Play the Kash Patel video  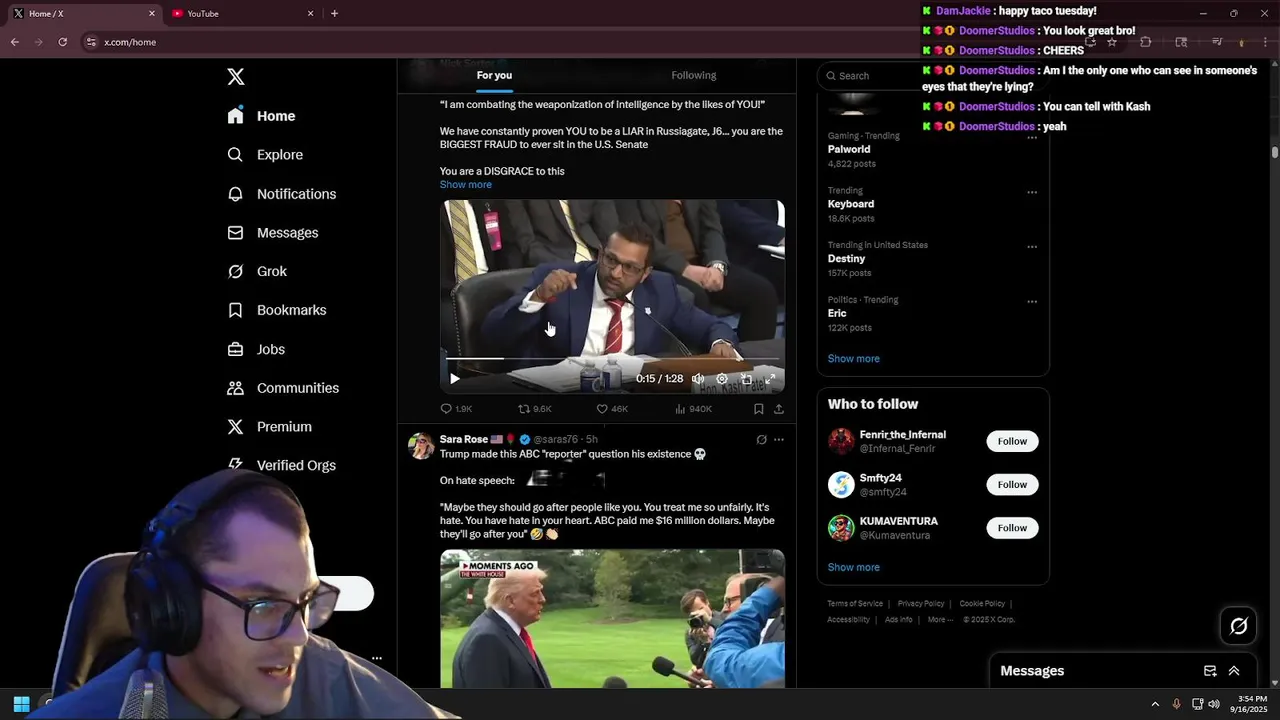pyautogui.click(x=454, y=379)
